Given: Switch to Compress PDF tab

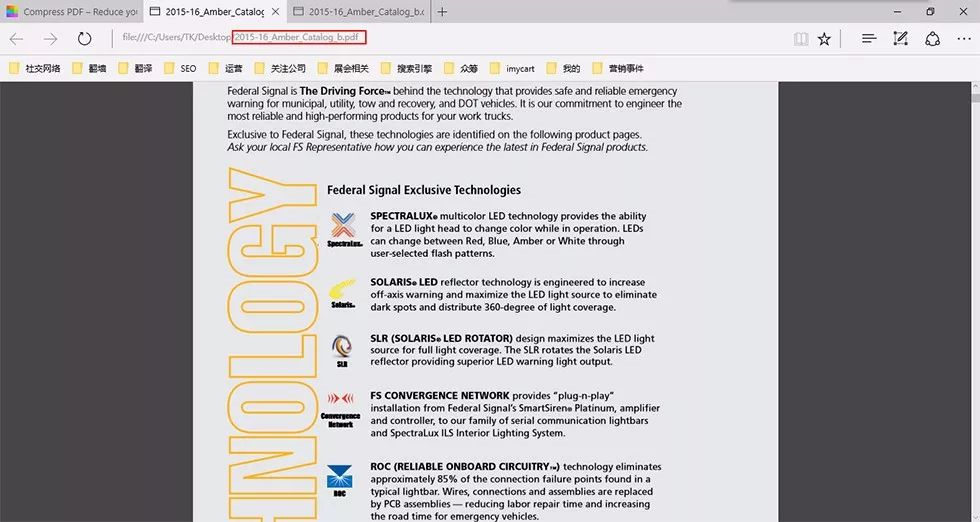Looking at the screenshot, I should click(72, 11).
